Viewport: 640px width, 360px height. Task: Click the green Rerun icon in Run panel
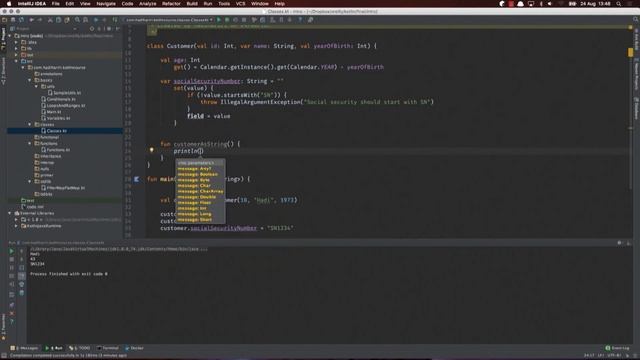click(11, 251)
